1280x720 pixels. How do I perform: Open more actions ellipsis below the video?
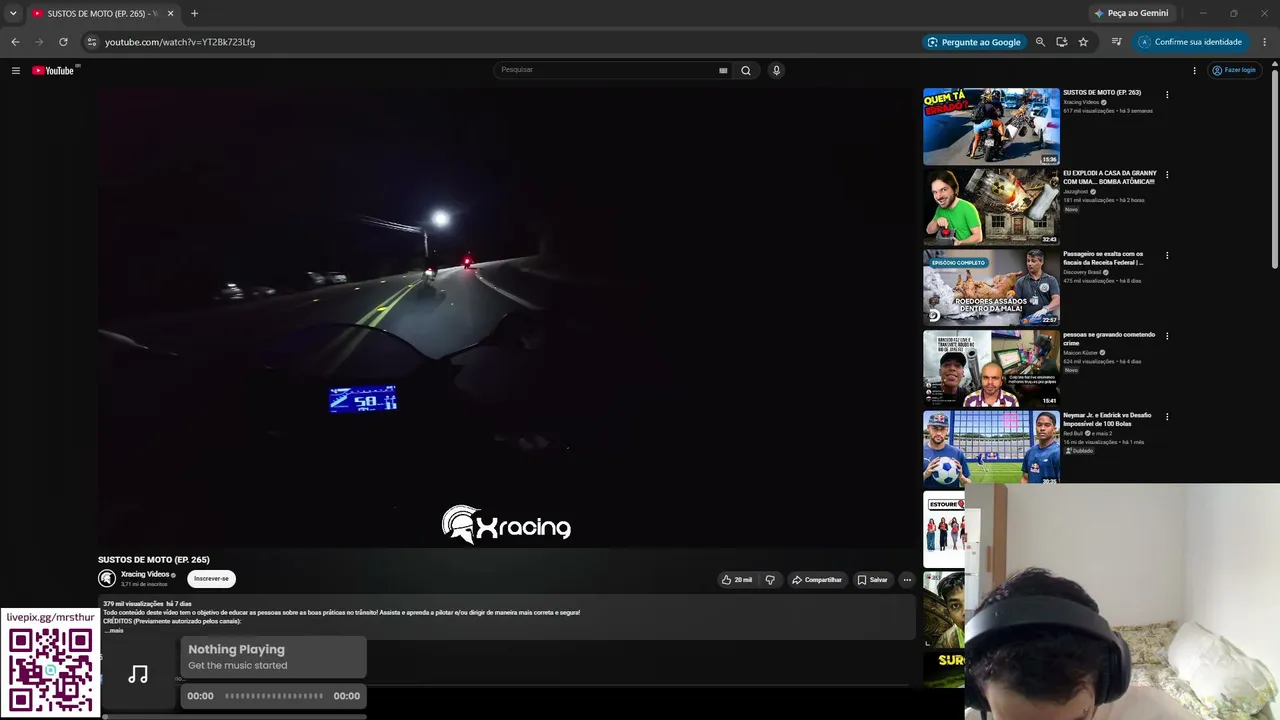tap(907, 580)
